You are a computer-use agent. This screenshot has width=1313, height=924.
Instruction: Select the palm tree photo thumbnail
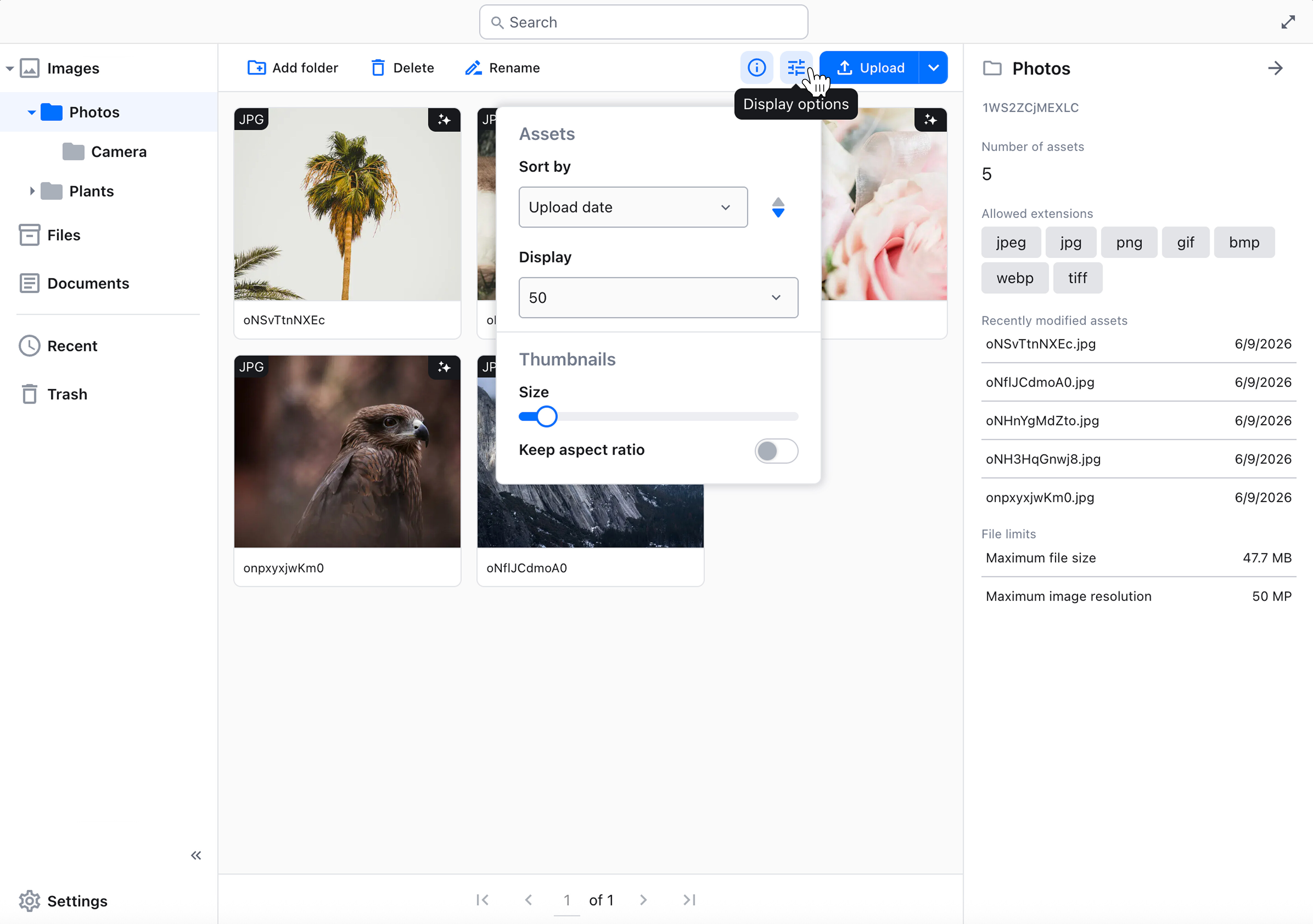point(347,204)
